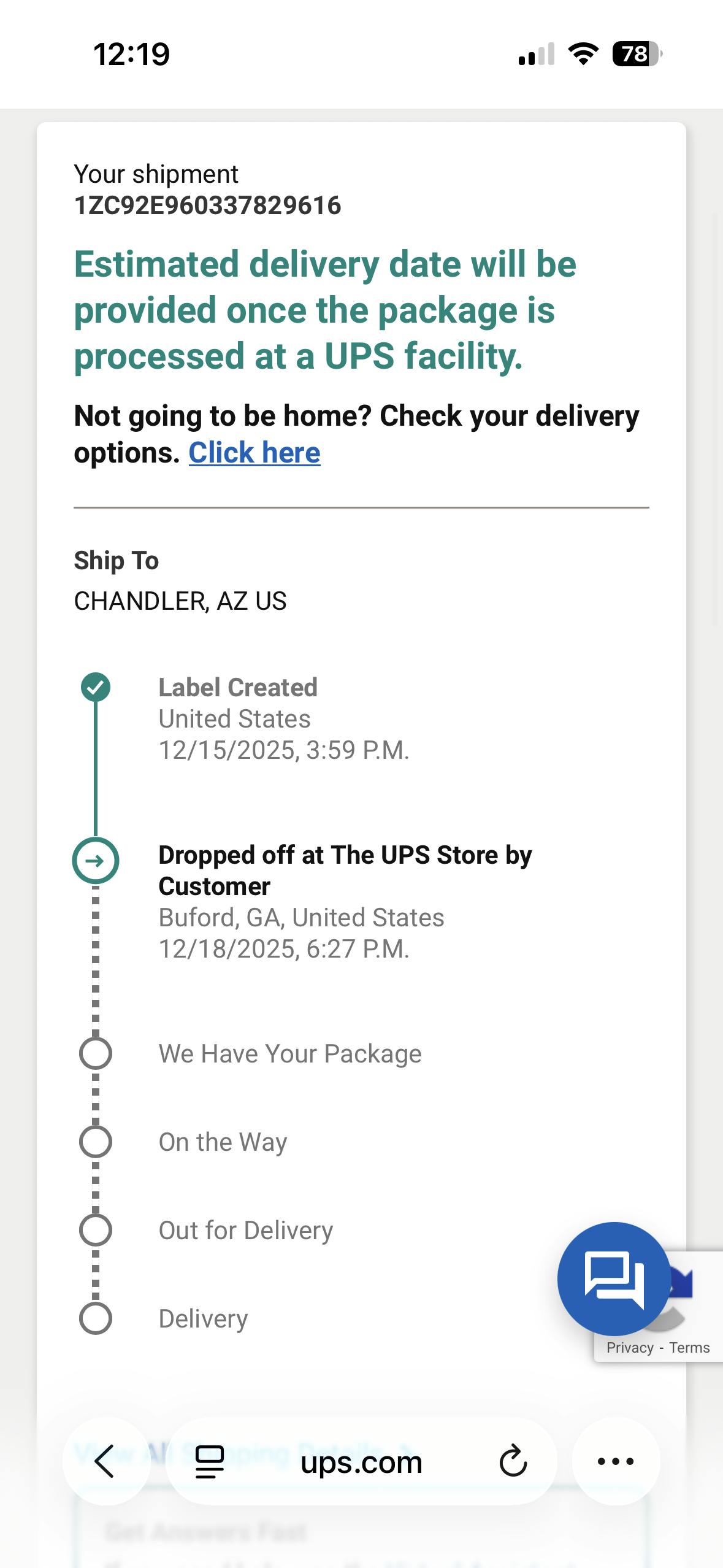Image resolution: width=723 pixels, height=1568 pixels.
Task: Open the UPS chat assistant button
Action: (x=613, y=1278)
